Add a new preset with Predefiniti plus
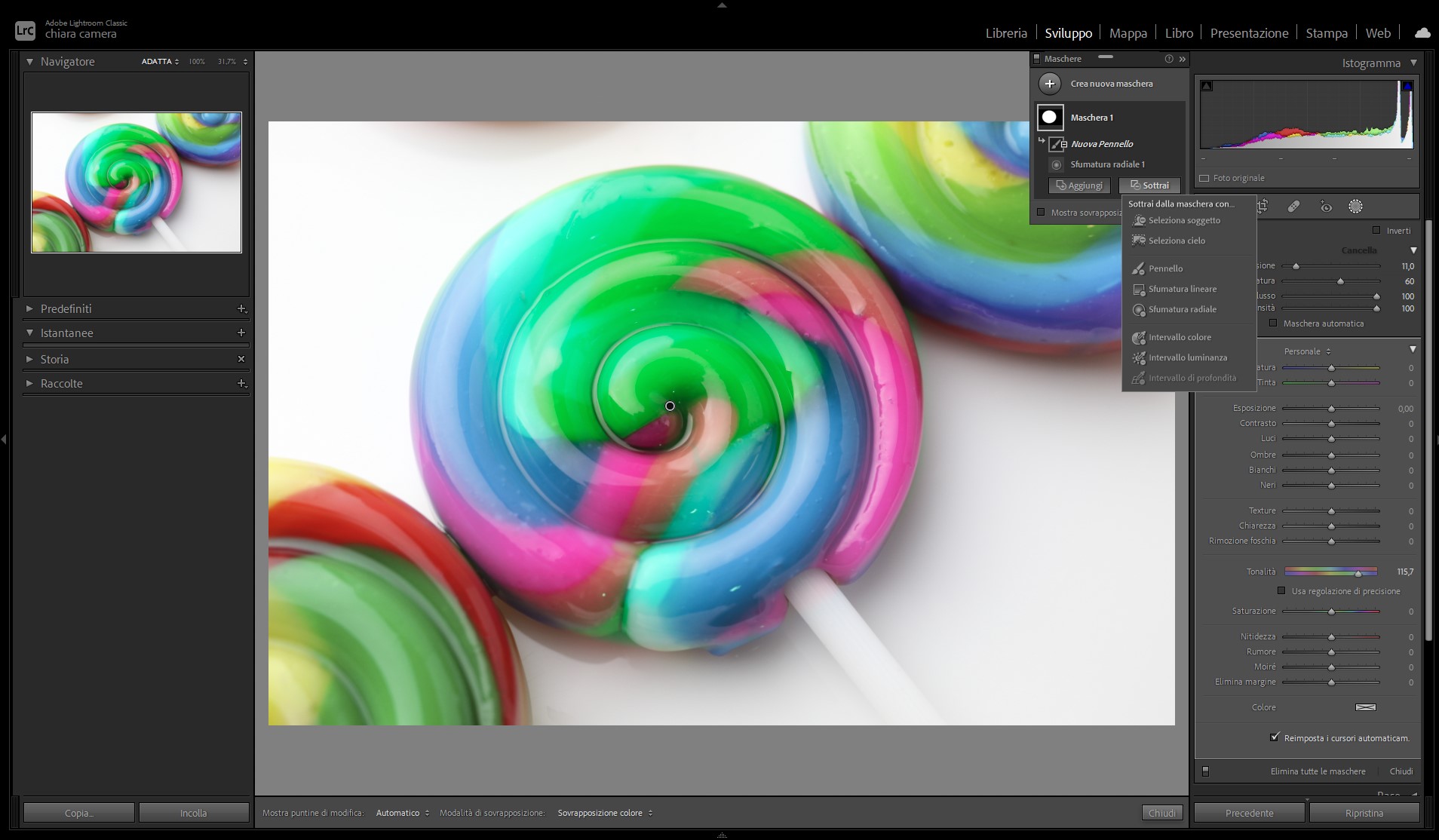This screenshot has width=1439, height=840. 241,308
